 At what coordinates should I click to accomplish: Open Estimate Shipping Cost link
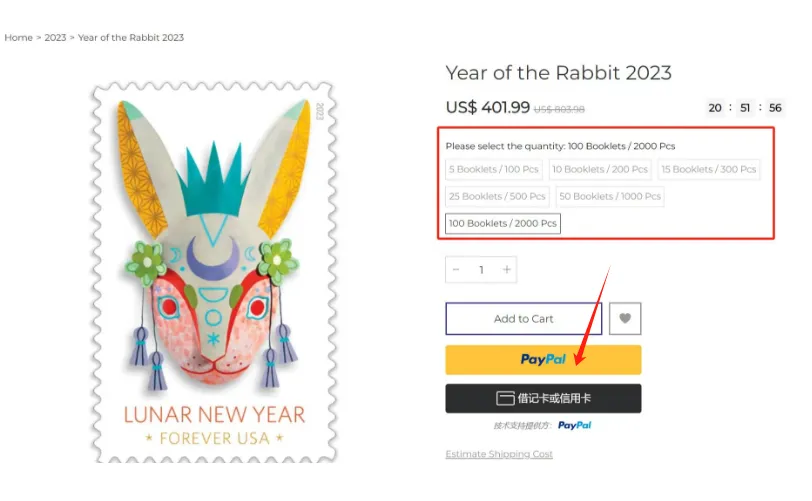click(x=499, y=454)
